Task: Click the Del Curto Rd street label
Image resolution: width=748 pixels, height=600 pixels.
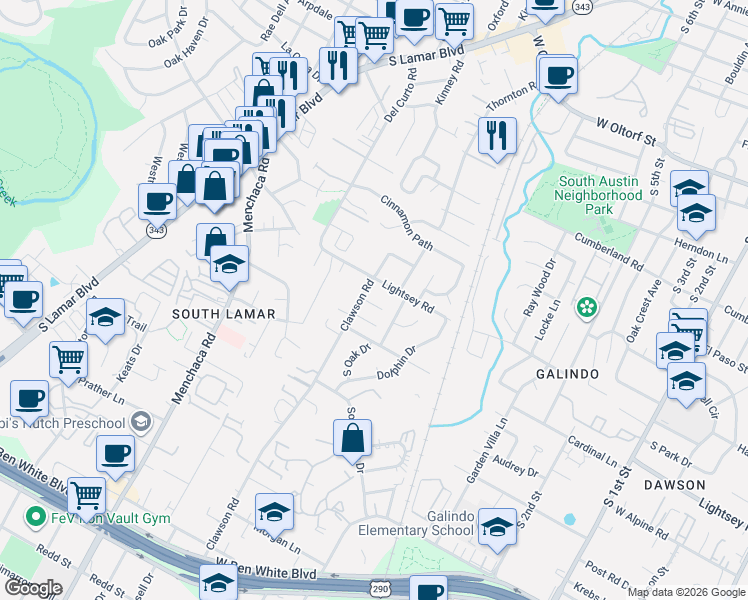Action: coord(400,95)
